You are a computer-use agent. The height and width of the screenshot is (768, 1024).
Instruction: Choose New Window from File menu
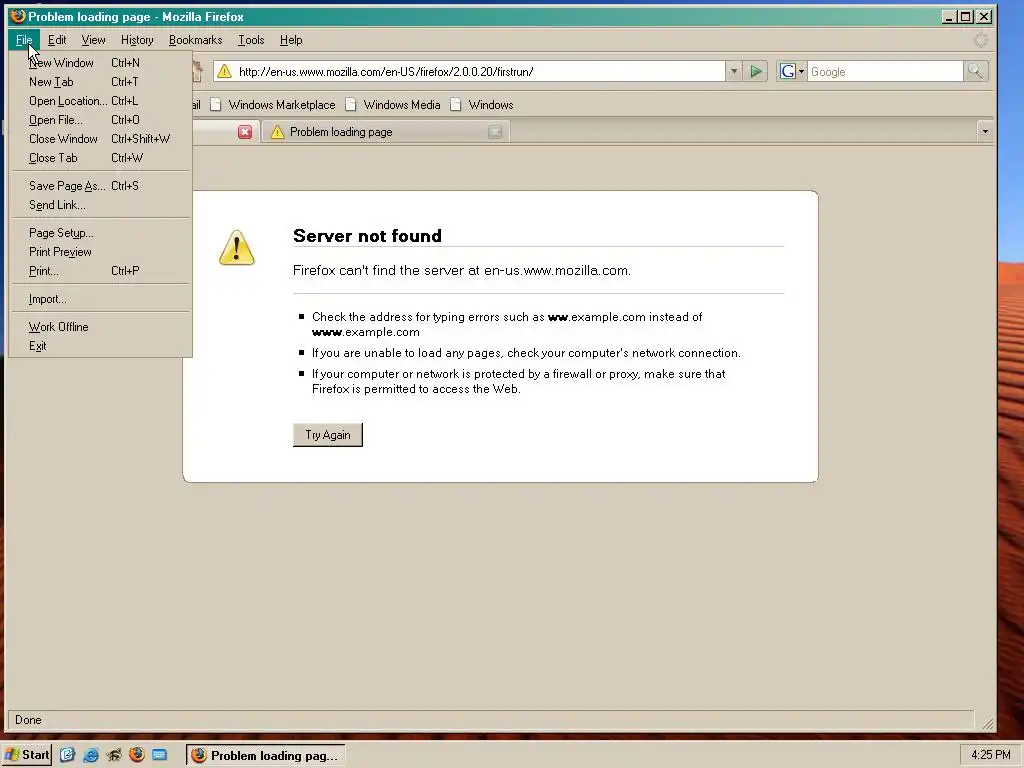click(101, 63)
